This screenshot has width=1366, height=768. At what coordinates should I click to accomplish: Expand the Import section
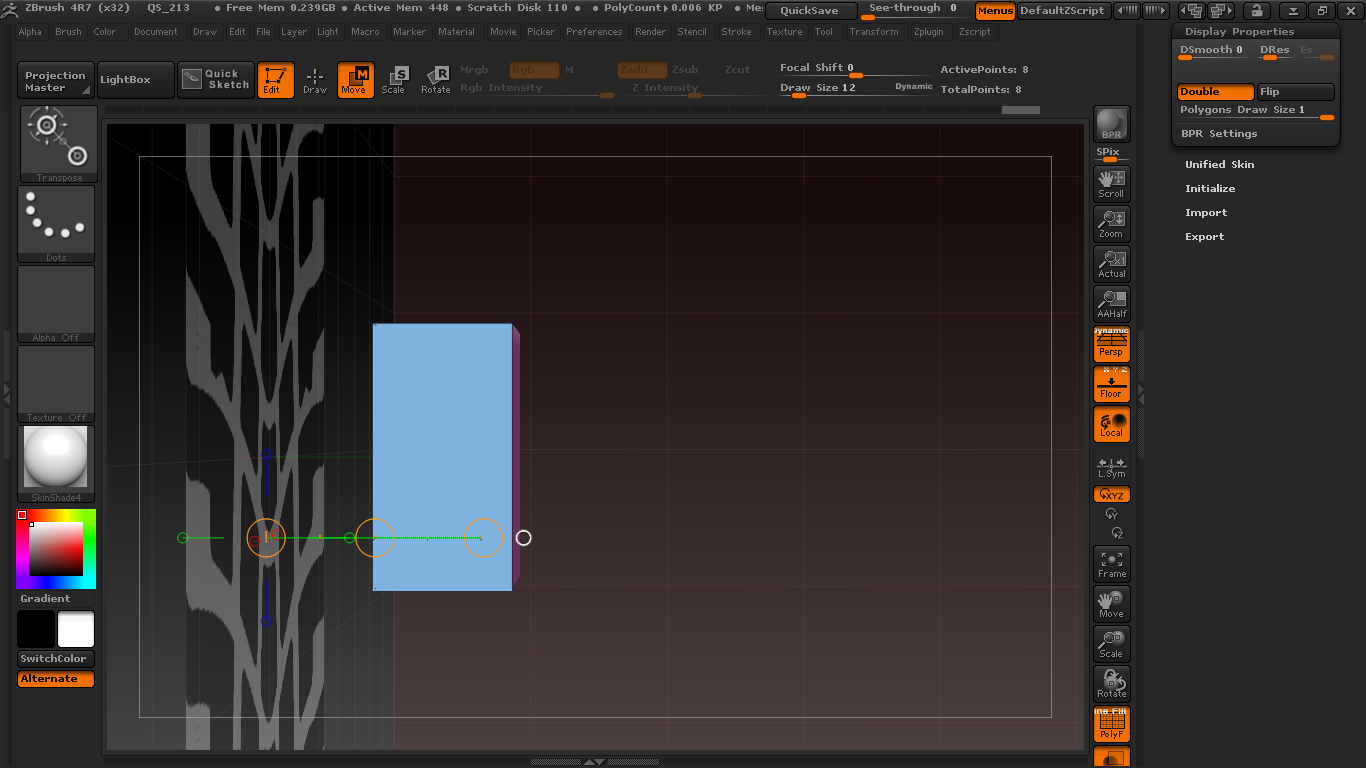click(x=1206, y=213)
